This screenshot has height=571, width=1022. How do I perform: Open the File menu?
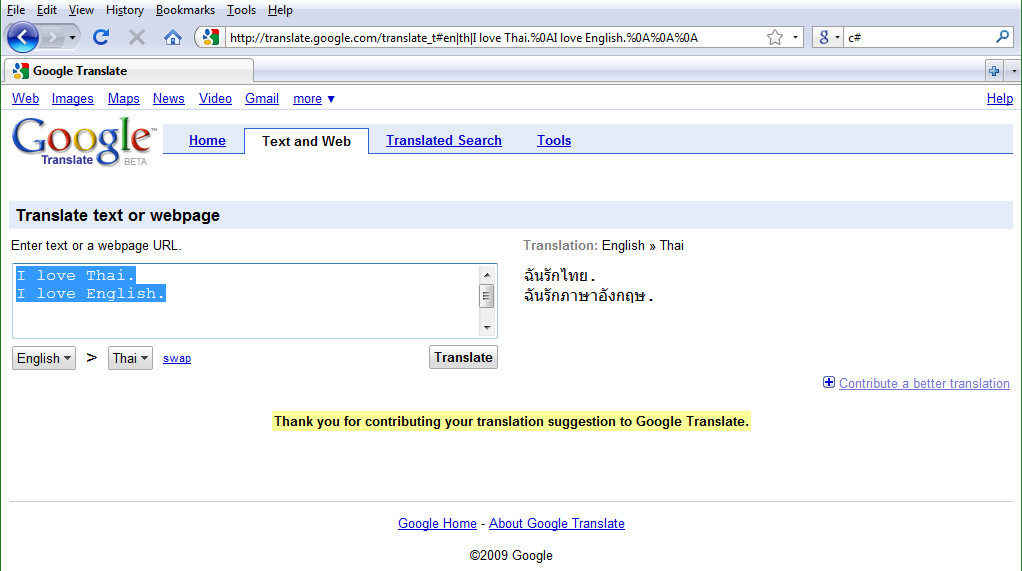pyautogui.click(x=16, y=10)
